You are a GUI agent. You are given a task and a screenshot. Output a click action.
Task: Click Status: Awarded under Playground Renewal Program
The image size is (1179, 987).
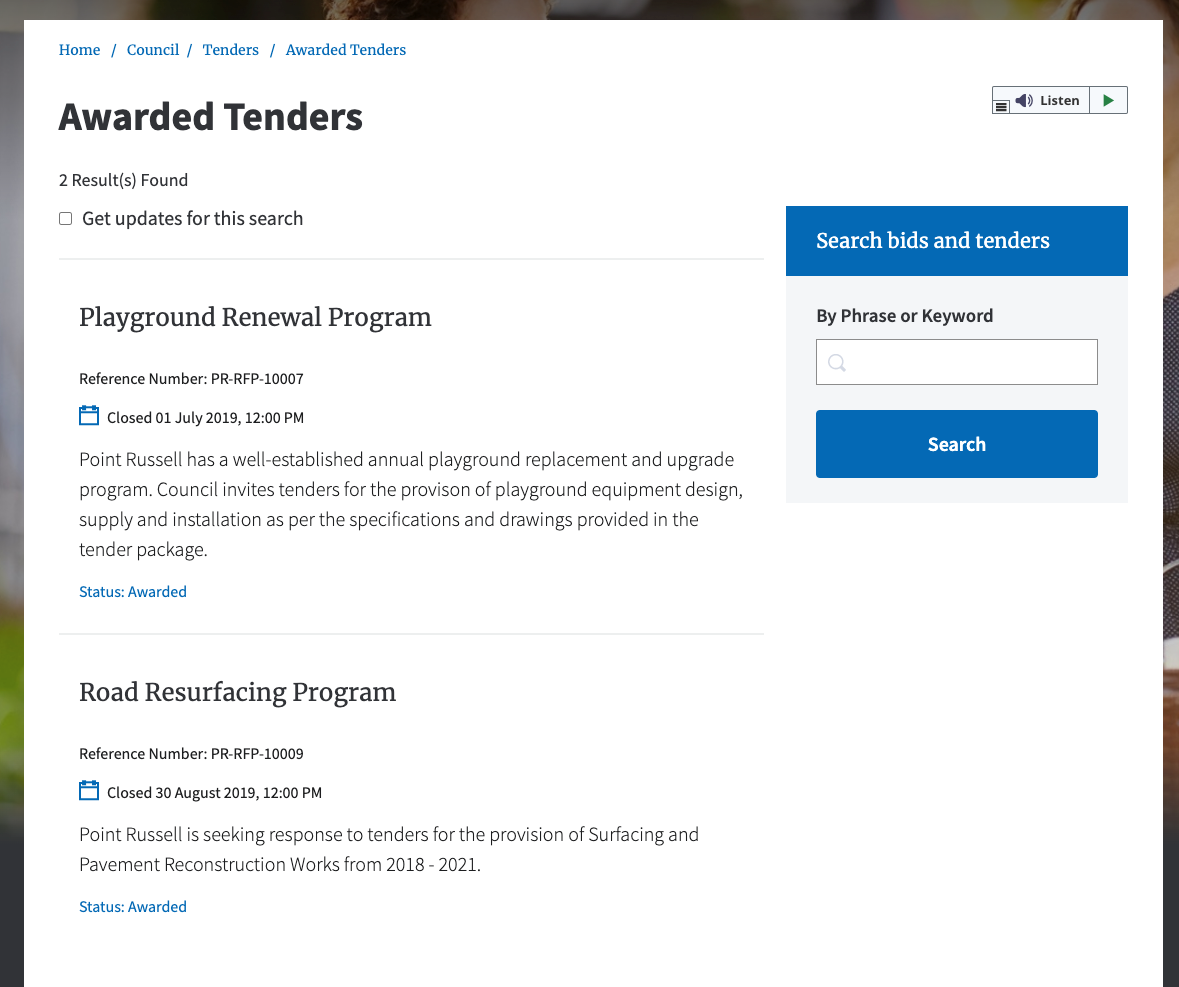pyautogui.click(x=132, y=591)
